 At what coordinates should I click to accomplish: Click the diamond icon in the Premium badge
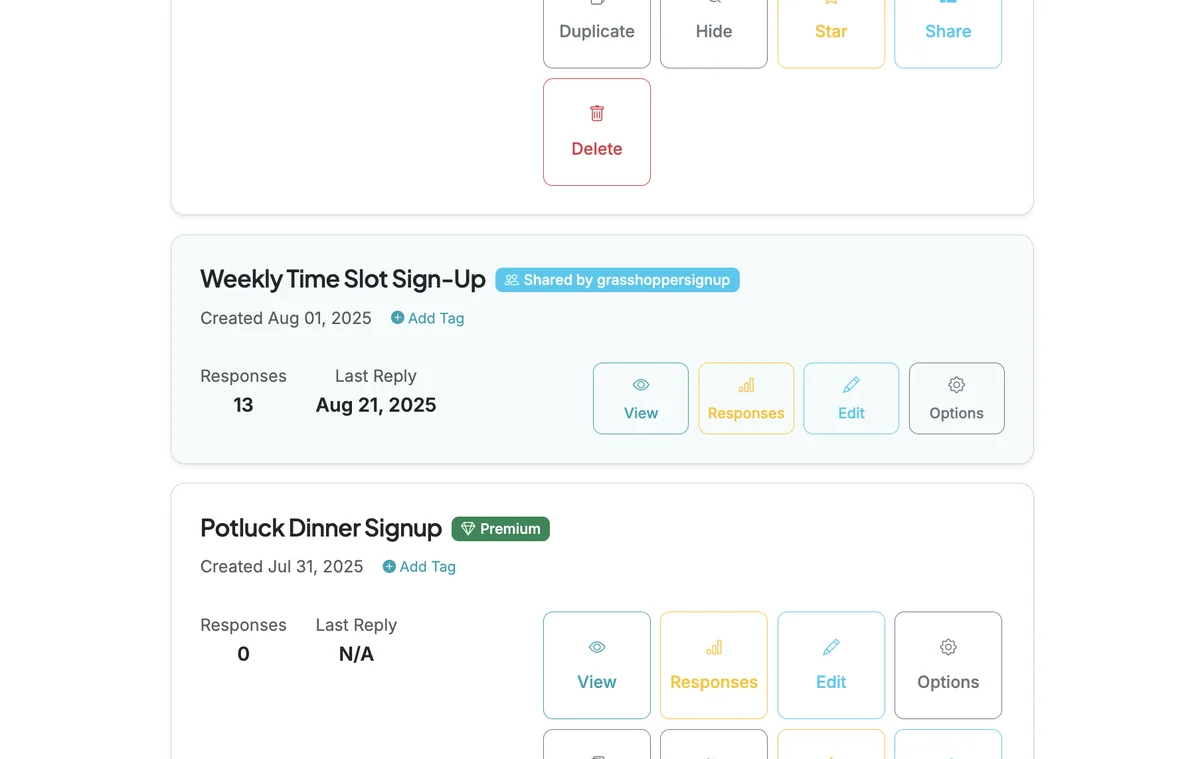[468, 529]
